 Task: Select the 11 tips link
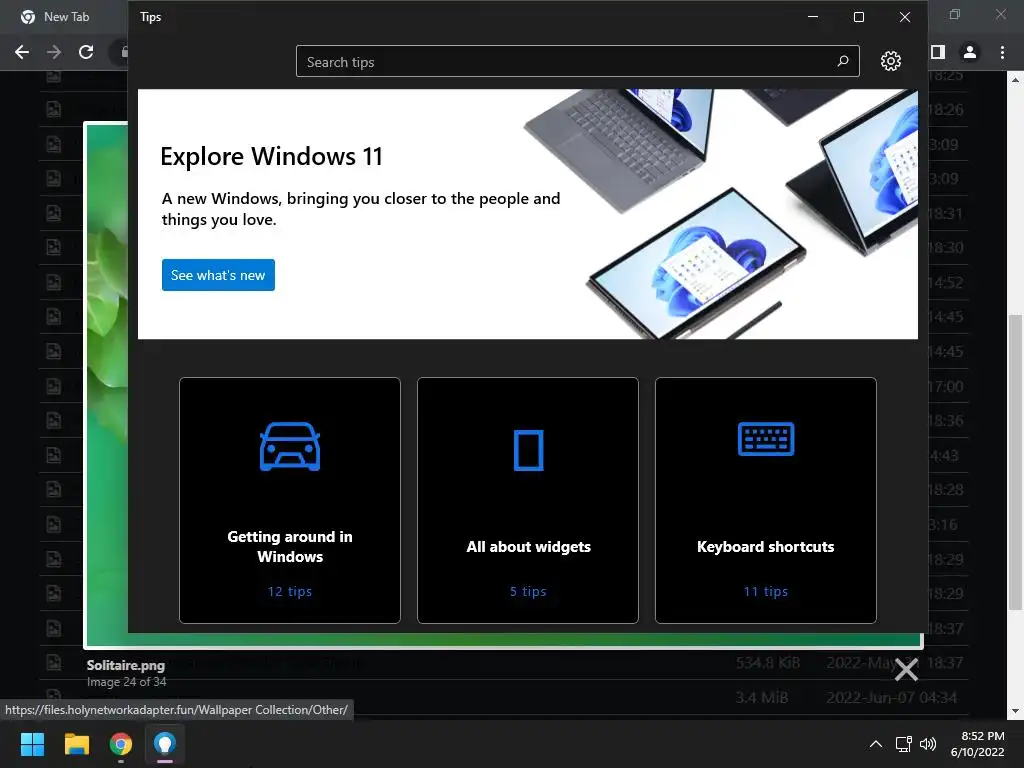pos(765,591)
